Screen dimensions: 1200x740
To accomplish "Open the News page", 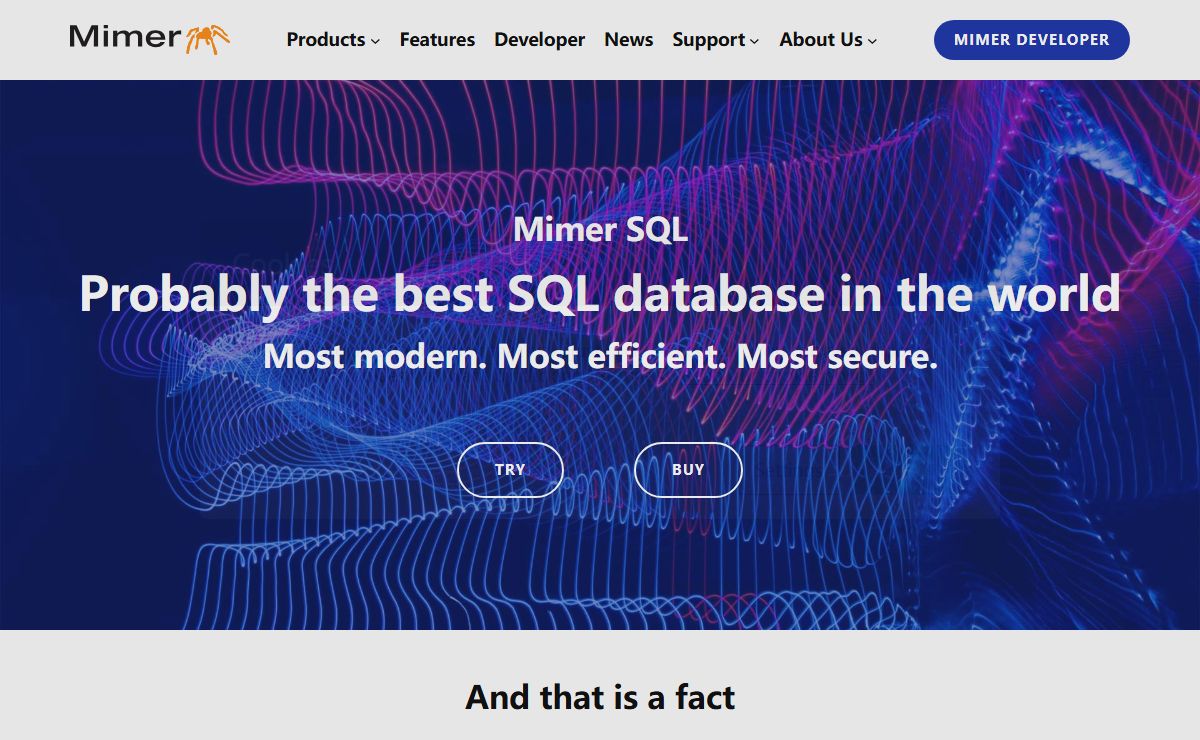I will coord(628,40).
